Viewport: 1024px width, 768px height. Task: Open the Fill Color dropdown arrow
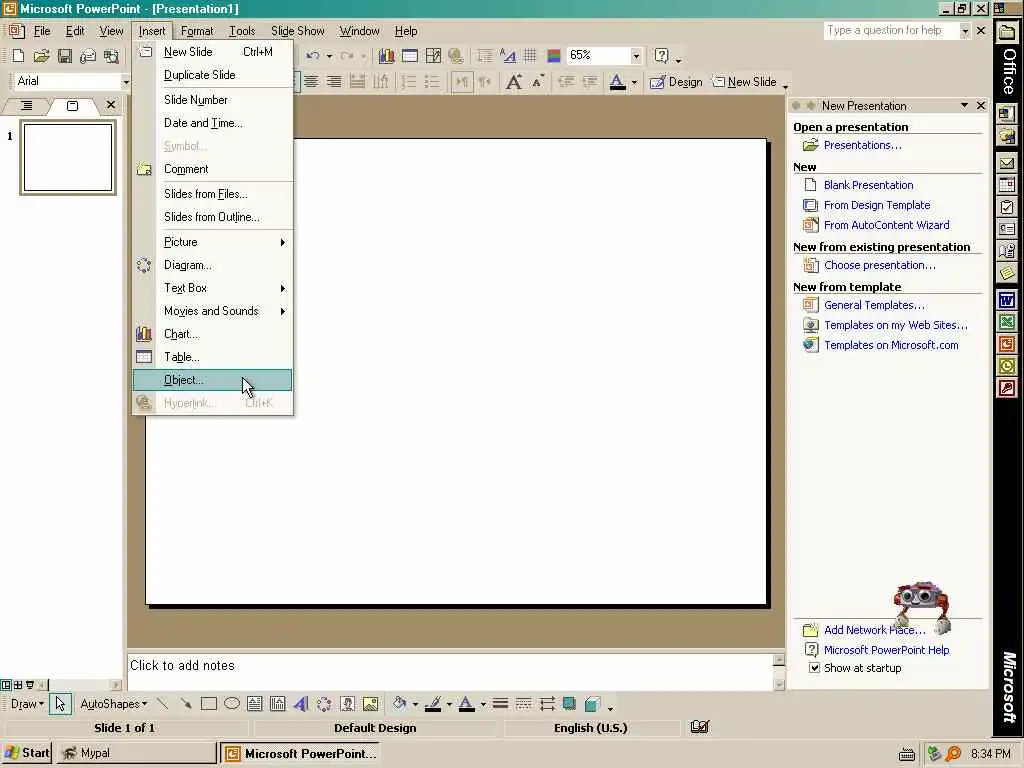[x=415, y=705]
